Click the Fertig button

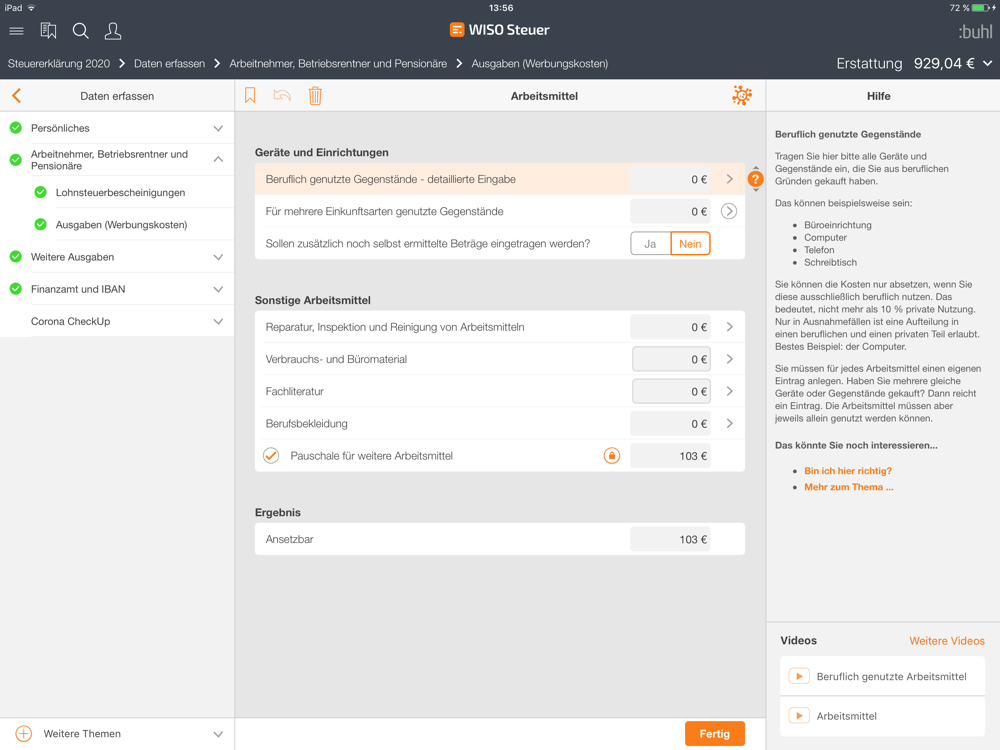click(x=714, y=733)
